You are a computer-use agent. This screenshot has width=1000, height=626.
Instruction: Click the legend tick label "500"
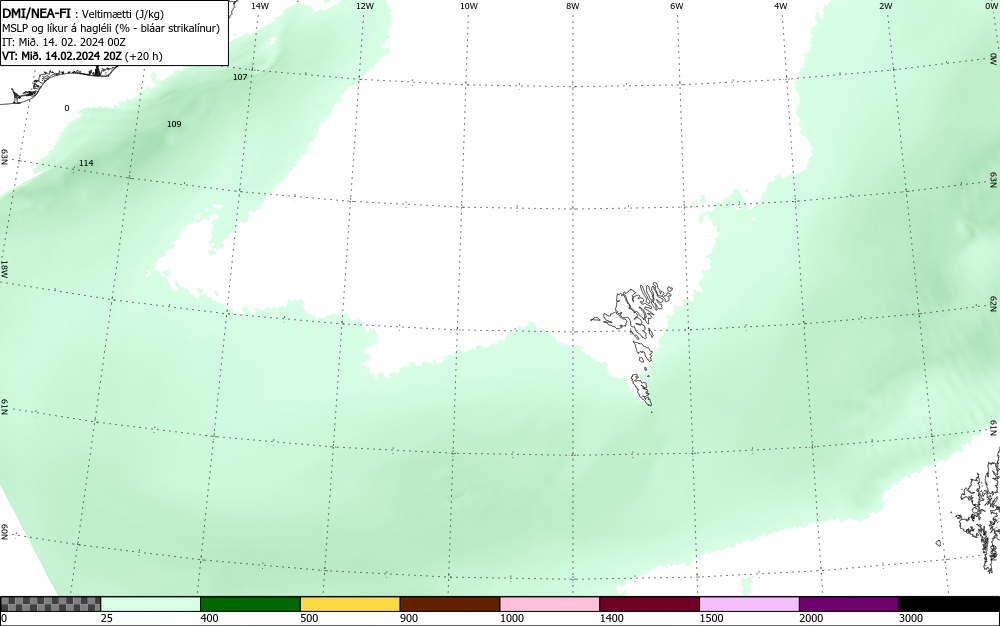click(x=309, y=618)
